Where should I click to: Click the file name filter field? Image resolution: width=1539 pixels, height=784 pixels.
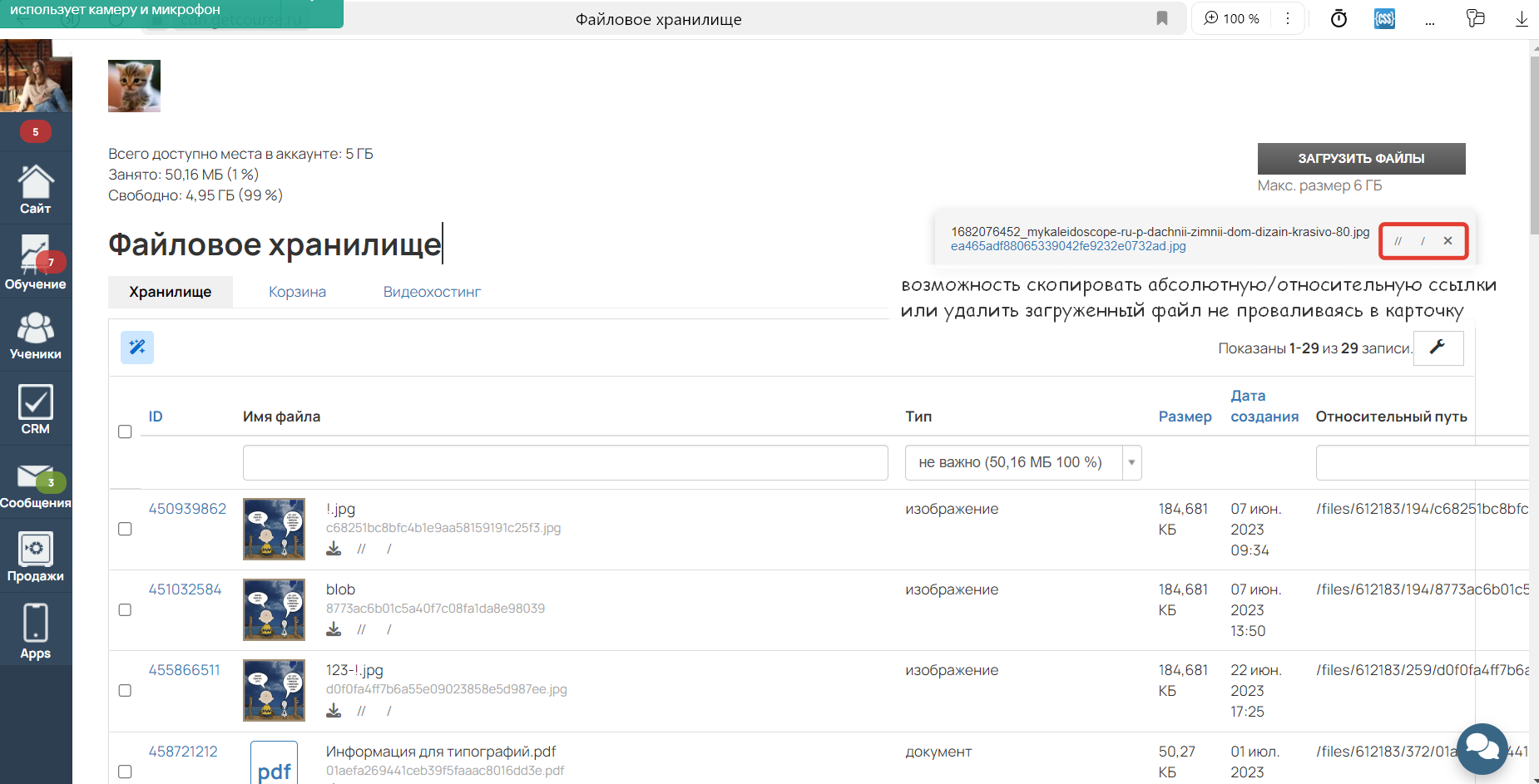[565, 462]
